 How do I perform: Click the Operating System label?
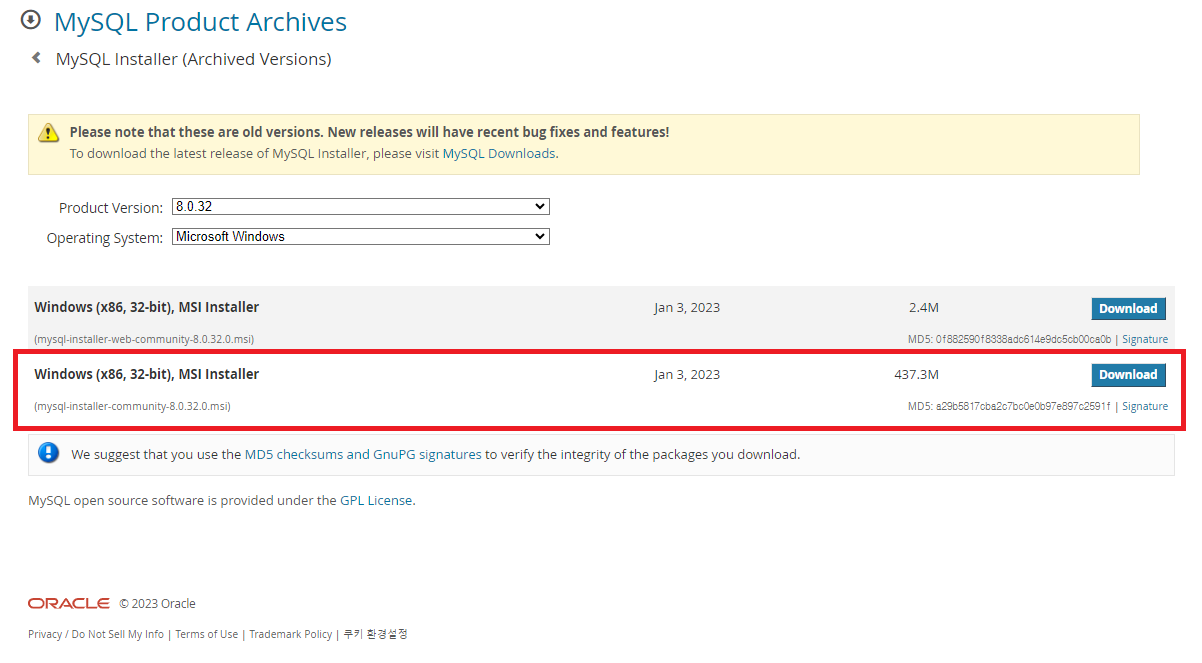point(105,238)
